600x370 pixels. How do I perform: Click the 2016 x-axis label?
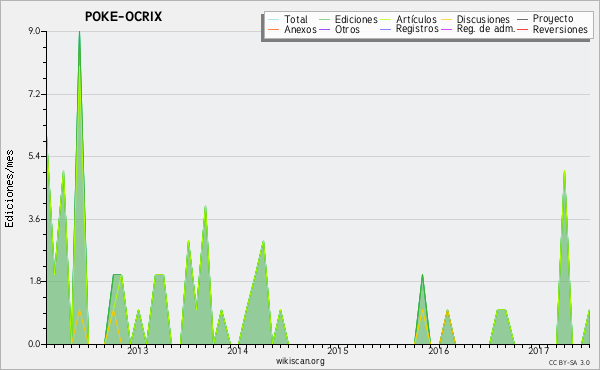click(x=439, y=350)
